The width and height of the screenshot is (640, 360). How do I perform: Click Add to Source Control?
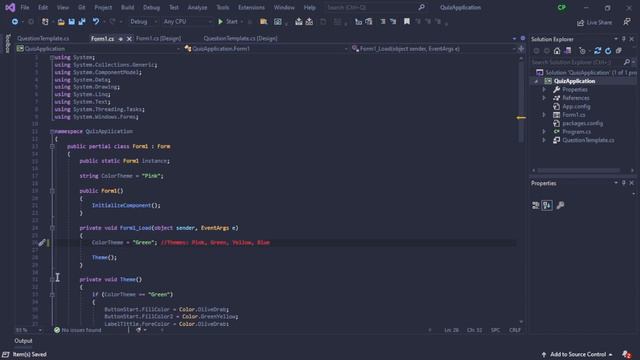coord(578,354)
